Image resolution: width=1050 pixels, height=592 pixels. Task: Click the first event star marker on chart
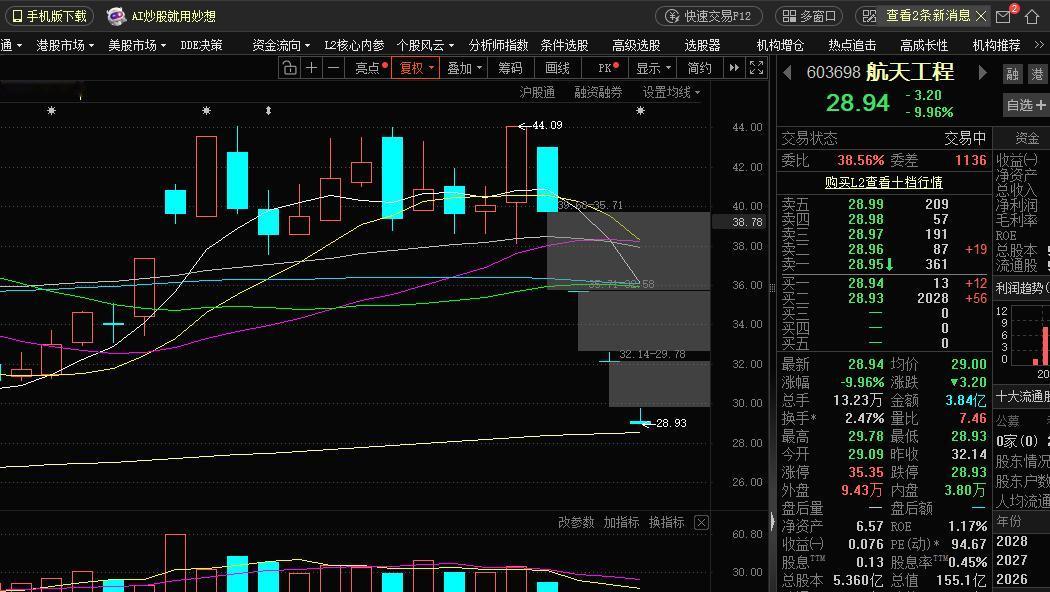point(52,110)
